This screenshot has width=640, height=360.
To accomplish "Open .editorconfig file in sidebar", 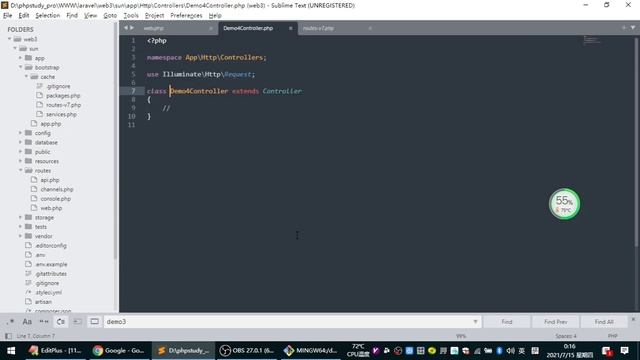I will (51, 246).
